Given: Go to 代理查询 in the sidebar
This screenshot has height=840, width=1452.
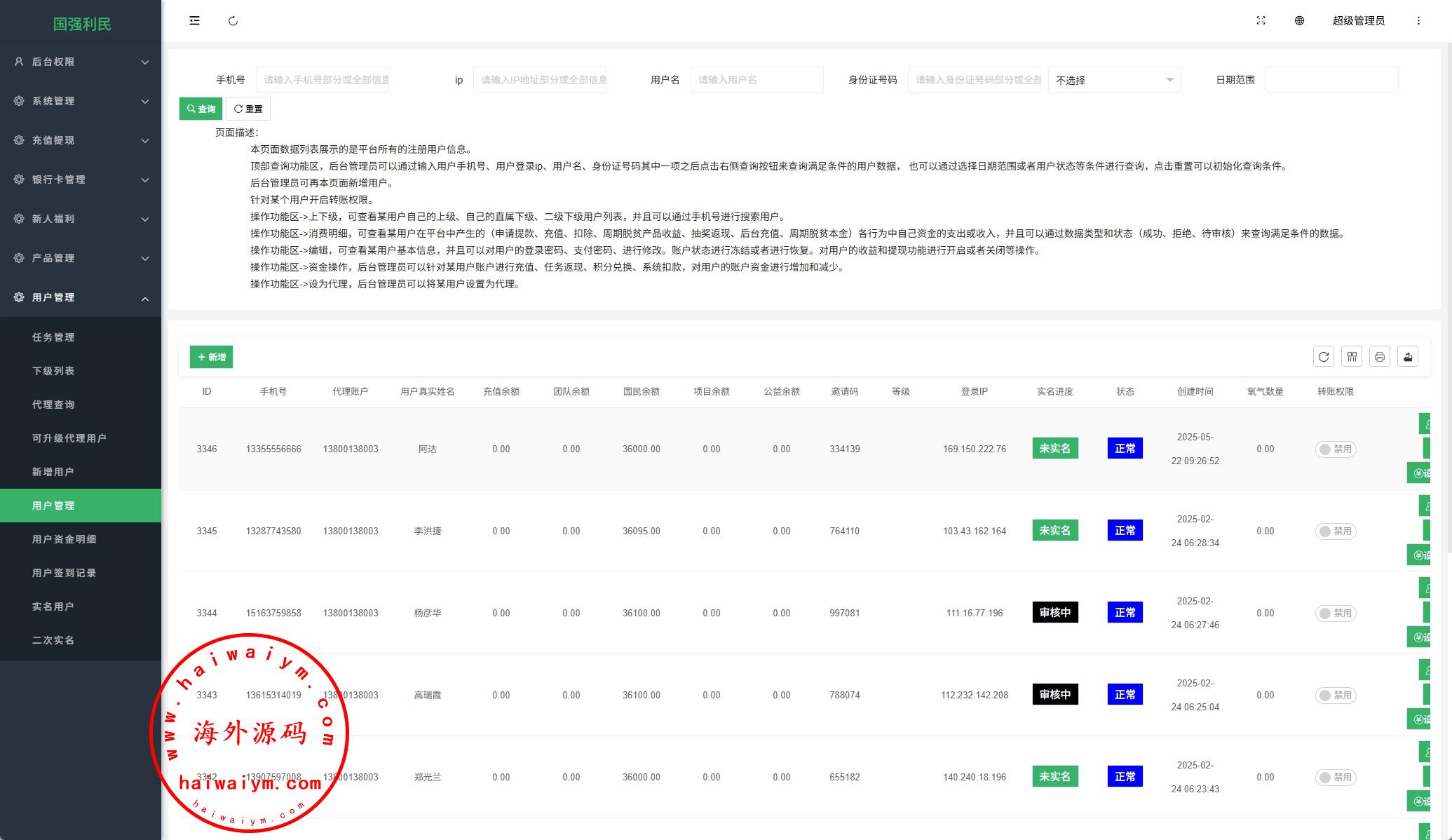Looking at the screenshot, I should (53, 405).
